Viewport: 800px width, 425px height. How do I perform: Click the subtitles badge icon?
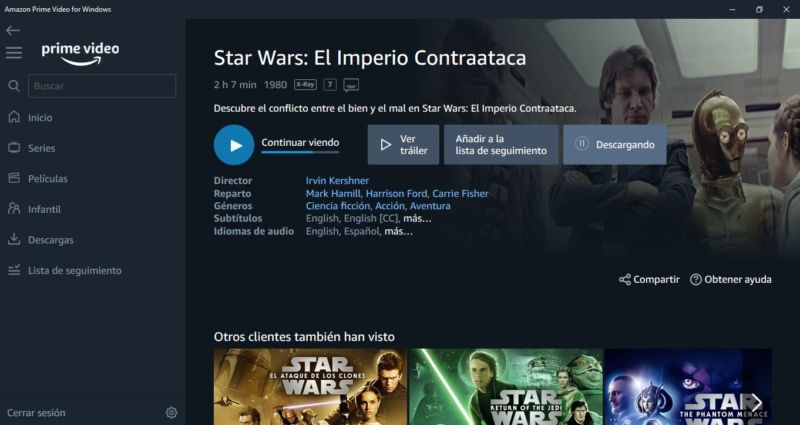click(x=351, y=85)
